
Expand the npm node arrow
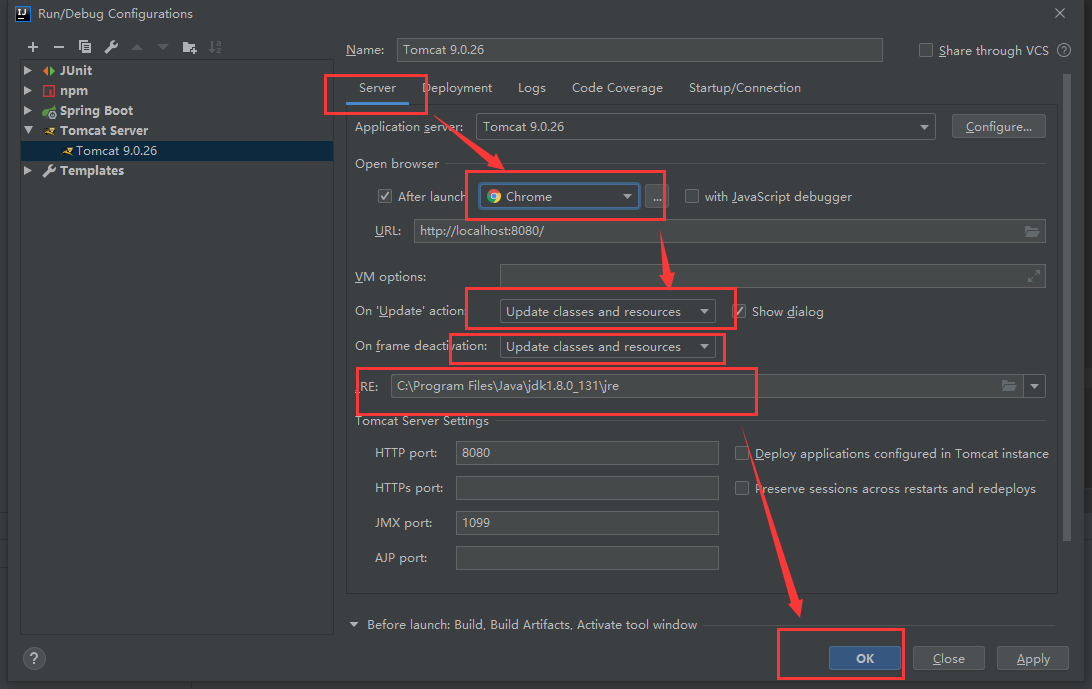[28, 91]
